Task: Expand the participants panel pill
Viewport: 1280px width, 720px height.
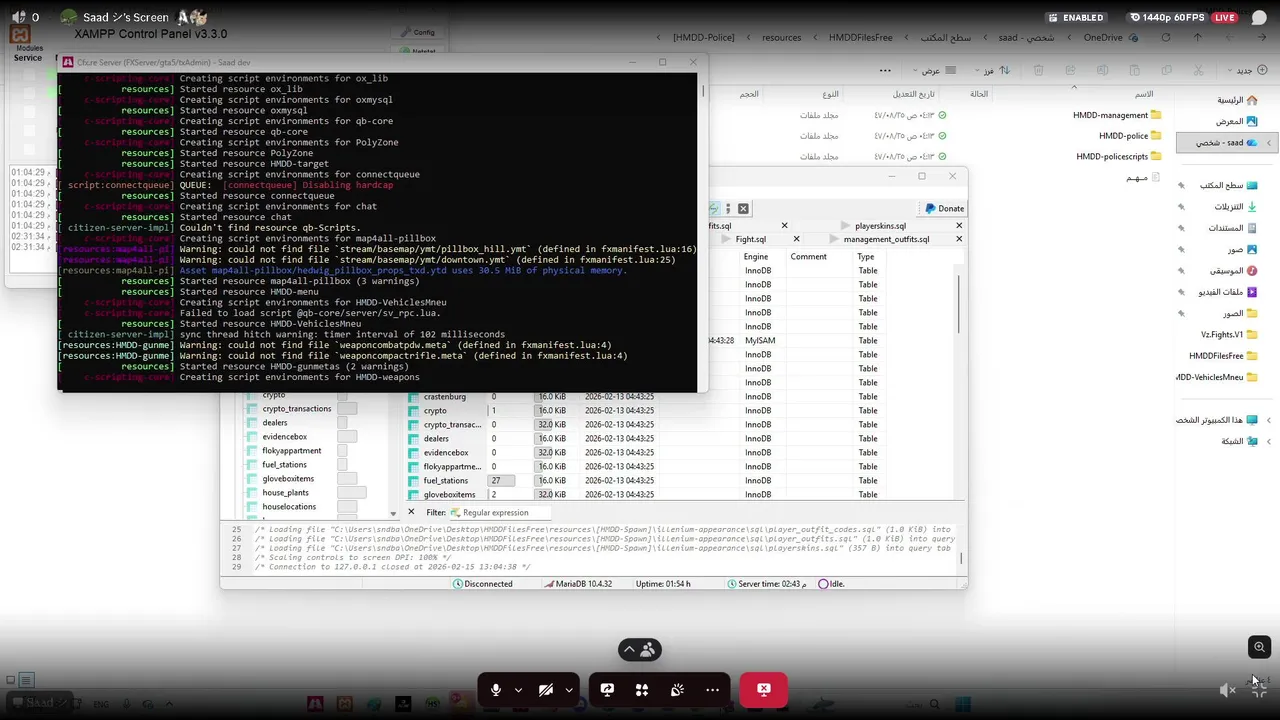Action: coord(639,650)
